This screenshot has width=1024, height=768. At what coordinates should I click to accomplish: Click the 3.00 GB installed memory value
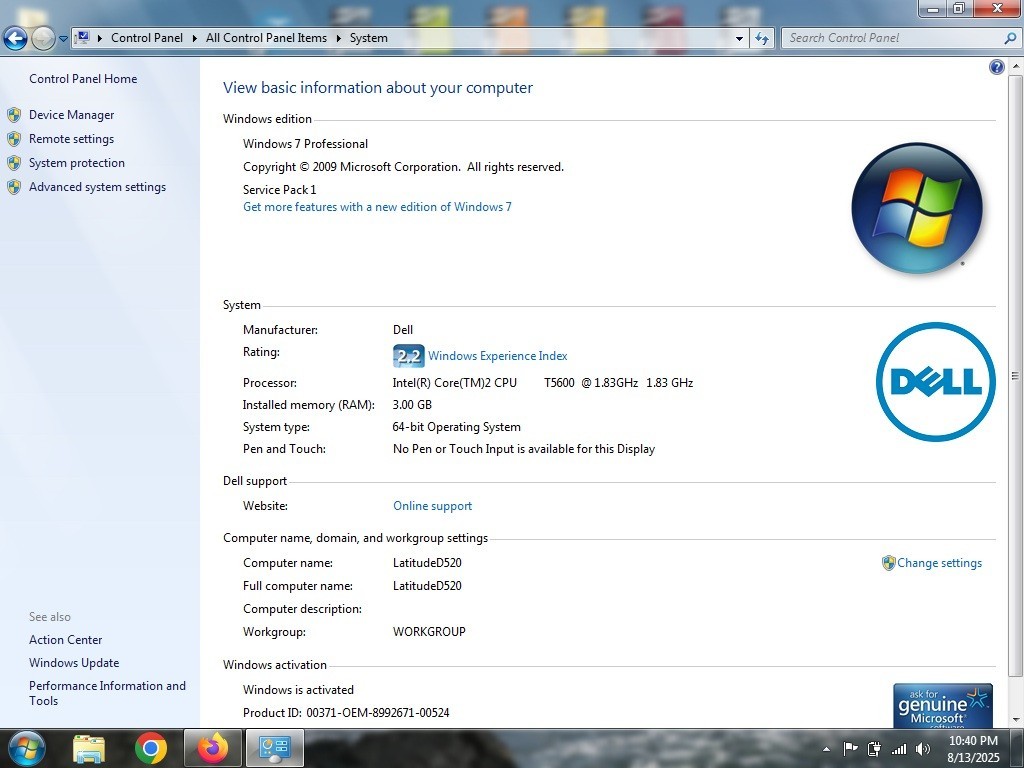tap(412, 405)
